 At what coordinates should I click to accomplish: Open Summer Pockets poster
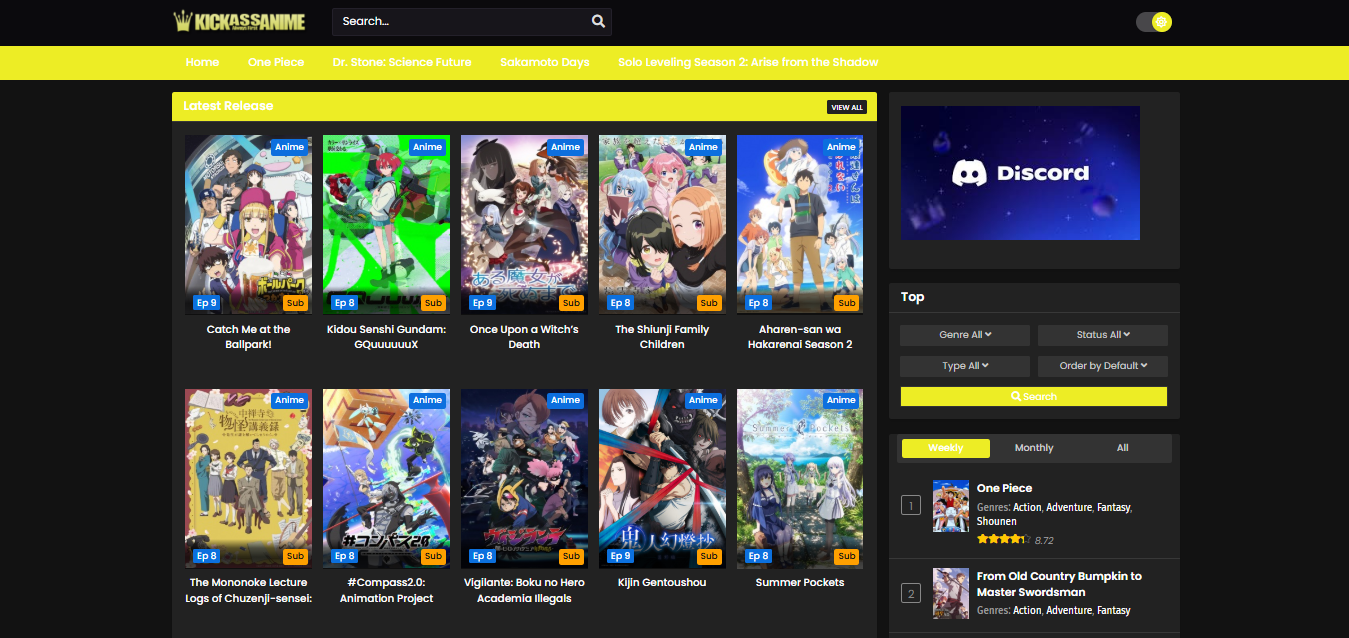pos(800,479)
